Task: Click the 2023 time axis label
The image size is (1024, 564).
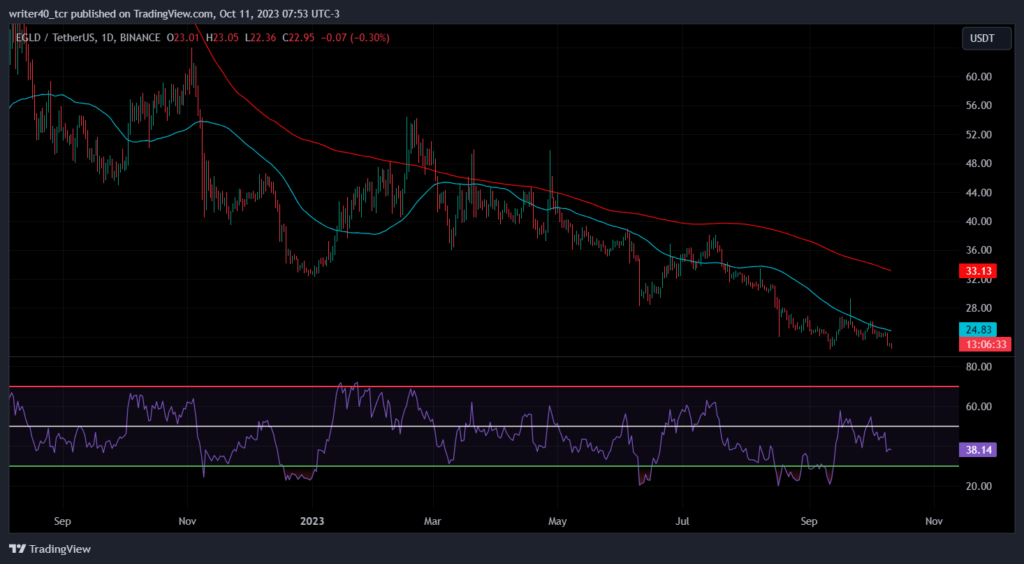Action: coord(312,522)
